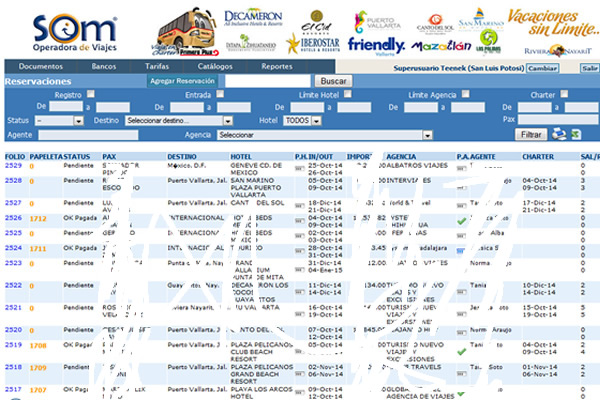Open the Reportes menu
Image resolution: width=600 pixels, height=400 pixels.
click(x=277, y=66)
